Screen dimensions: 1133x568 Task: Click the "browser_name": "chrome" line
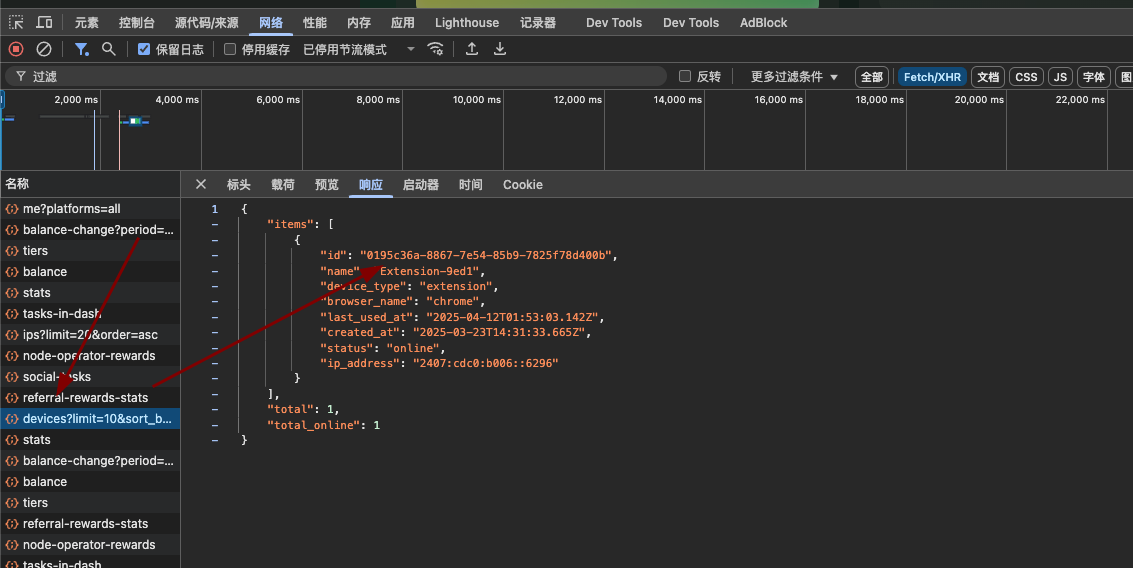pos(402,301)
